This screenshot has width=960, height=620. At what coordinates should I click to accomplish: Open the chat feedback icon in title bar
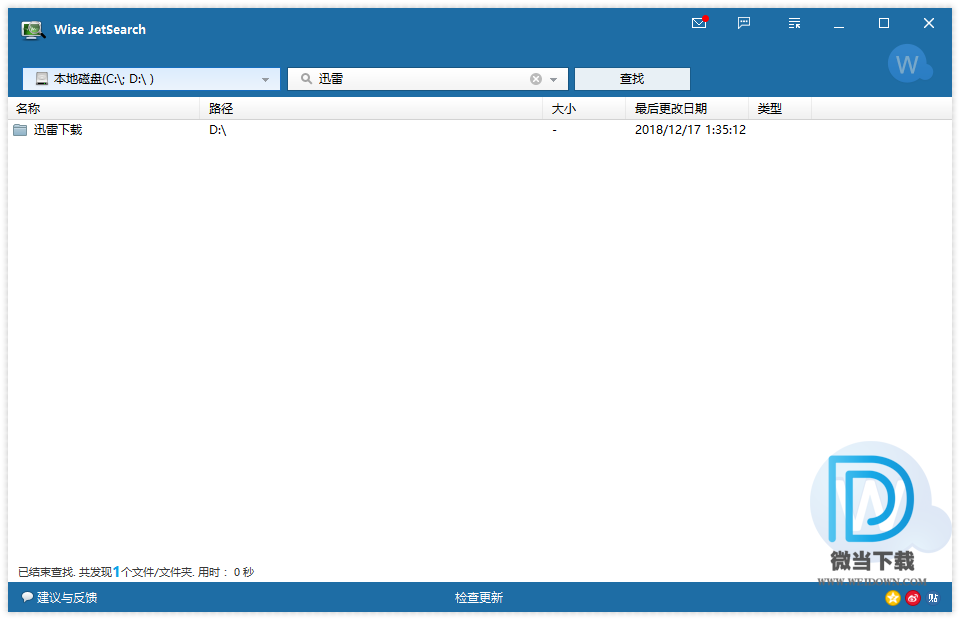point(744,23)
